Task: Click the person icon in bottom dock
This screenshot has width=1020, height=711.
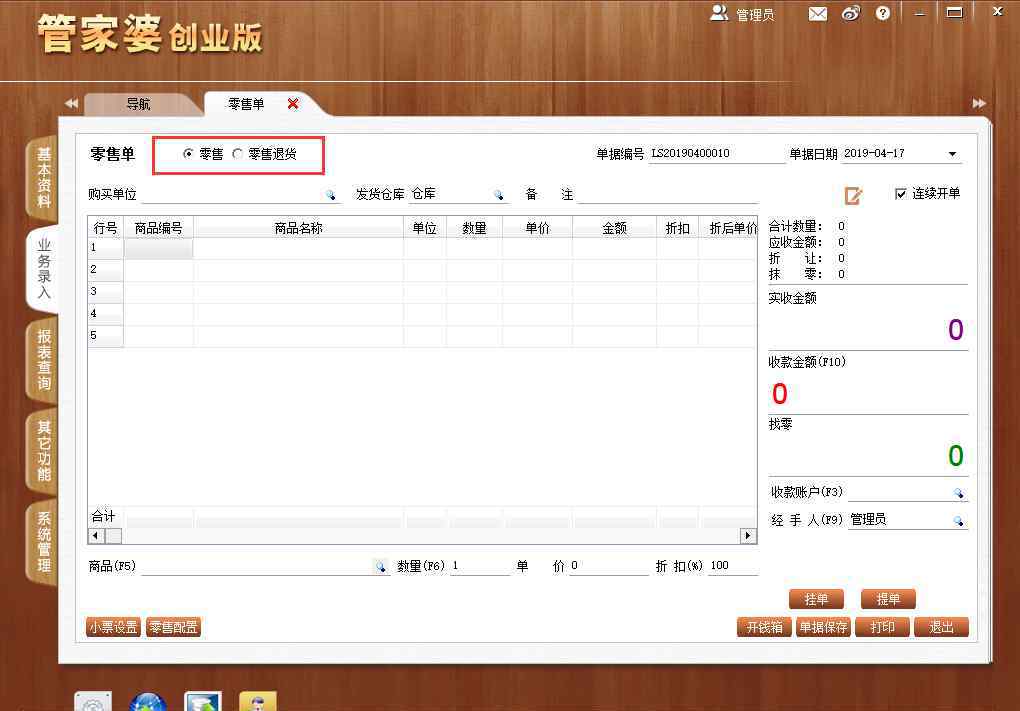Action: [x=258, y=701]
